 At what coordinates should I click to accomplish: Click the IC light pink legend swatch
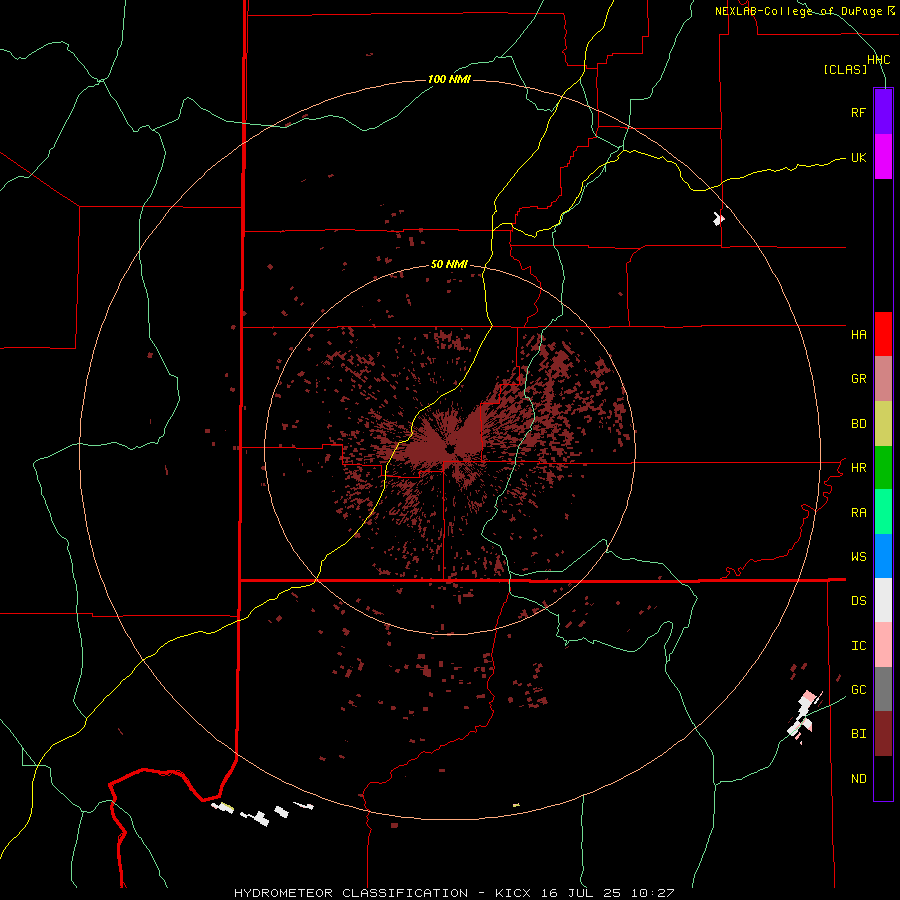click(883, 645)
